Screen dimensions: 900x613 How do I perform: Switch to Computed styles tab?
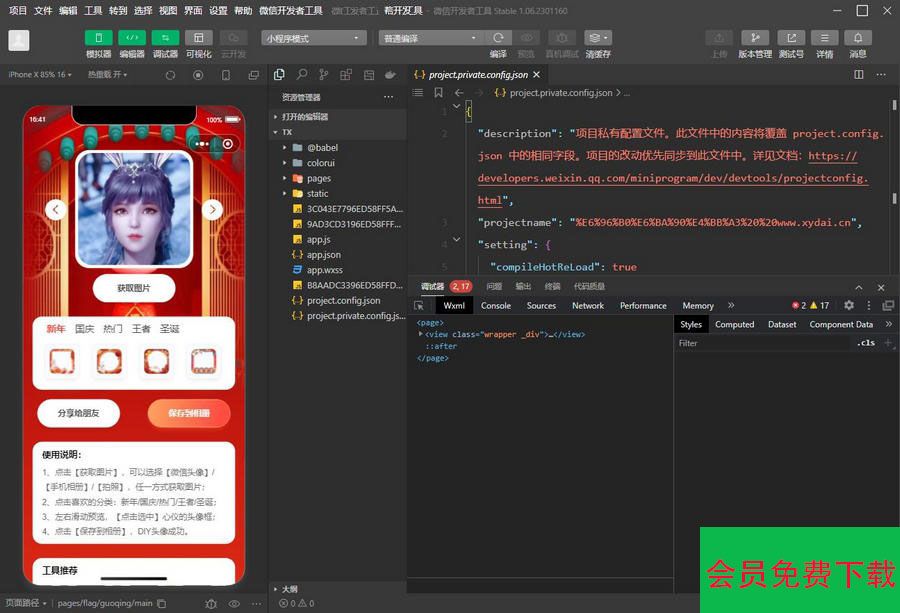pyautogui.click(x=734, y=324)
